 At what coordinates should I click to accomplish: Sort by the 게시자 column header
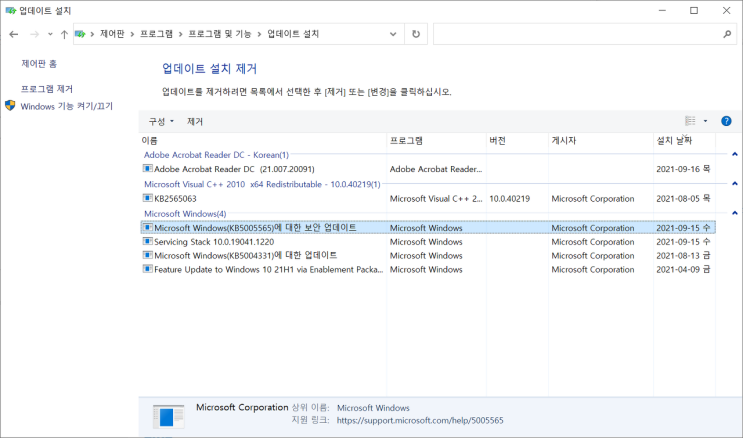coord(601,140)
